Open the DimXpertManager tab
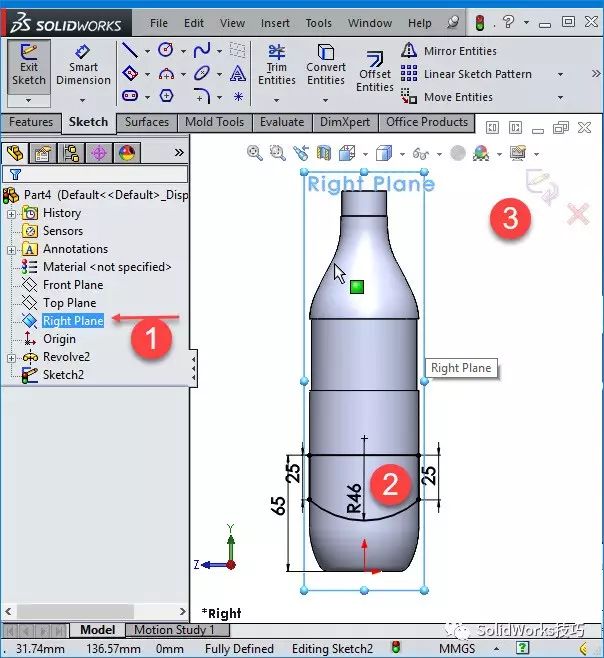 (x=99, y=153)
